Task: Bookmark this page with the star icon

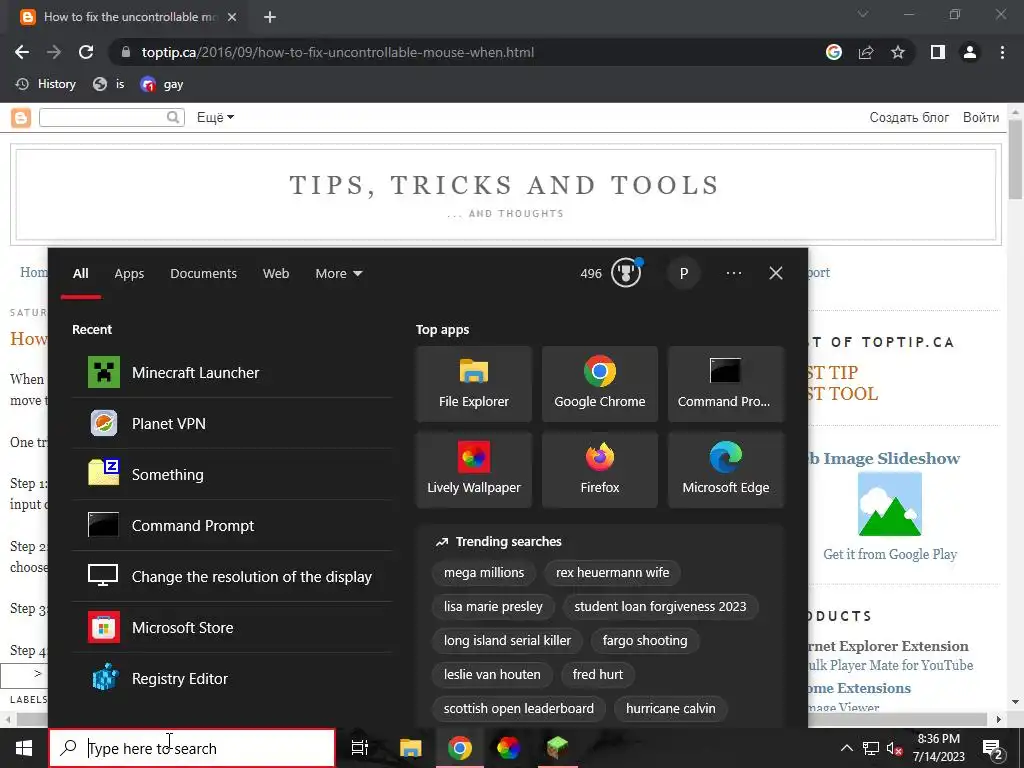Action: [898, 52]
